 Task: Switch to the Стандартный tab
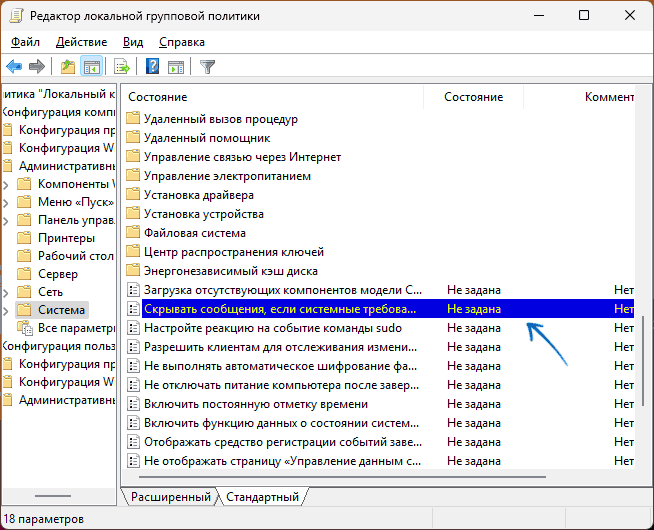[x=261, y=497]
